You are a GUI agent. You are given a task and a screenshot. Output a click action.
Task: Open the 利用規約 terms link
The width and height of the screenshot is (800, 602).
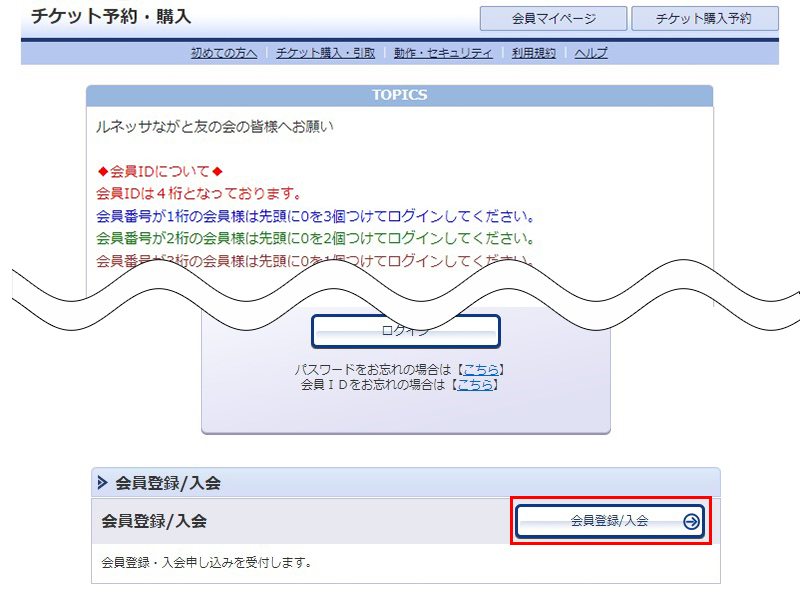pos(533,53)
